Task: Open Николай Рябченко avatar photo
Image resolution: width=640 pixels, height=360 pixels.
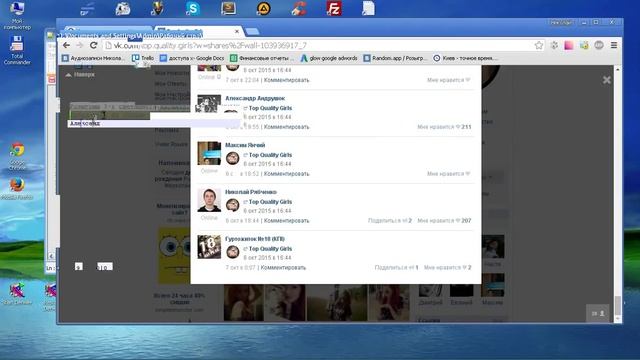Action: pos(209,200)
